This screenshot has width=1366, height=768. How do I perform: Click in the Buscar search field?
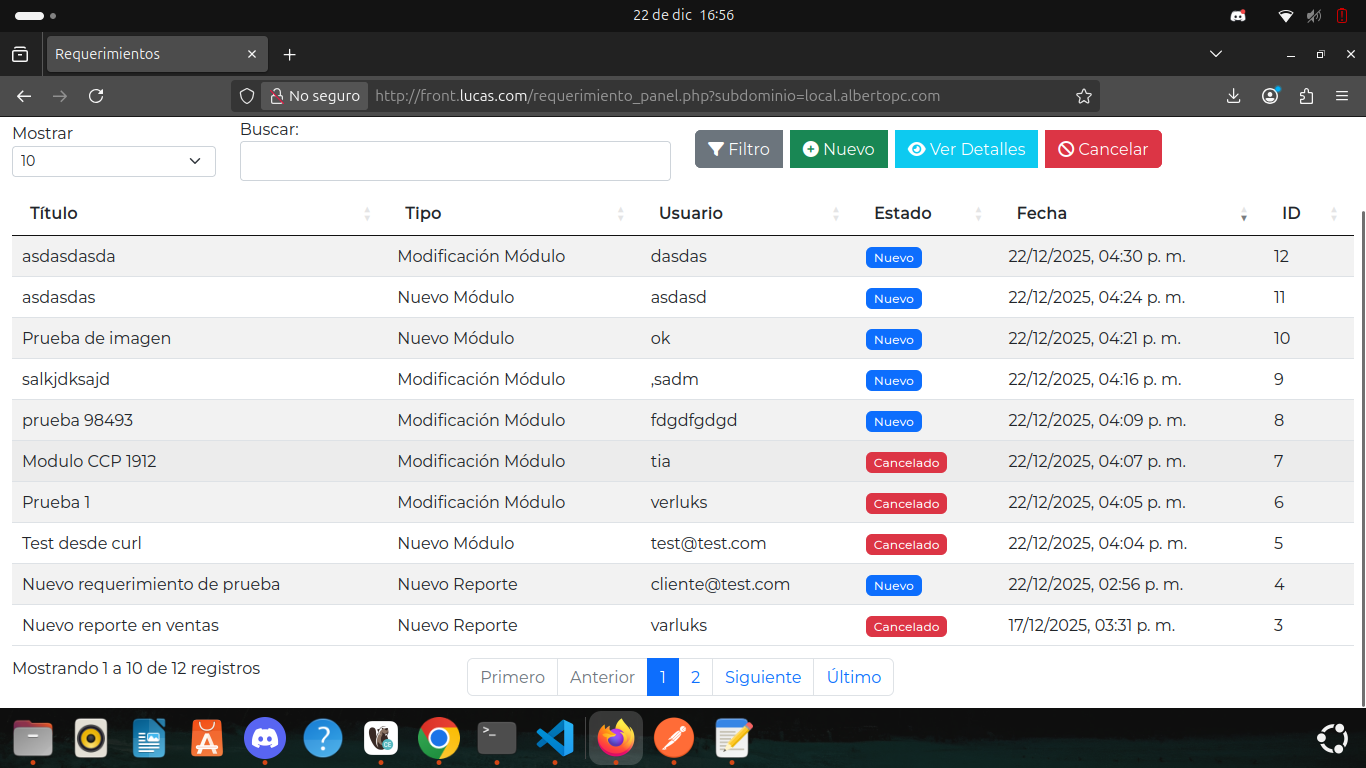click(x=455, y=161)
